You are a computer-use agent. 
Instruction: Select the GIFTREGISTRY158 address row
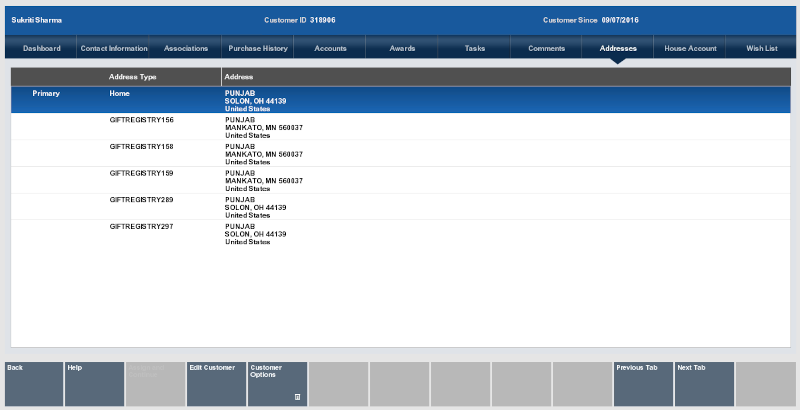coord(401,153)
